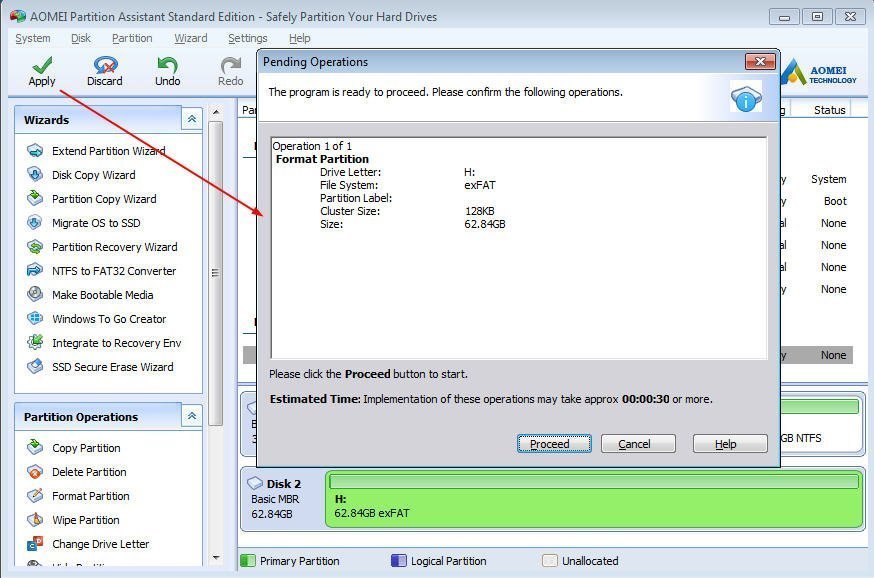Open Windows To Go Creator icon
The height and width of the screenshot is (578, 874).
coord(35,318)
